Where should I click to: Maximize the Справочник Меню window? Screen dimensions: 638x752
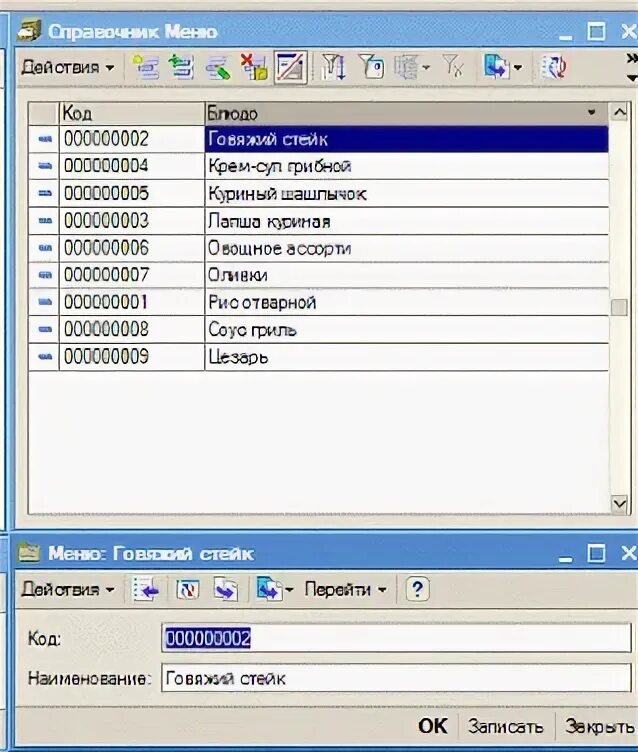coord(596,32)
